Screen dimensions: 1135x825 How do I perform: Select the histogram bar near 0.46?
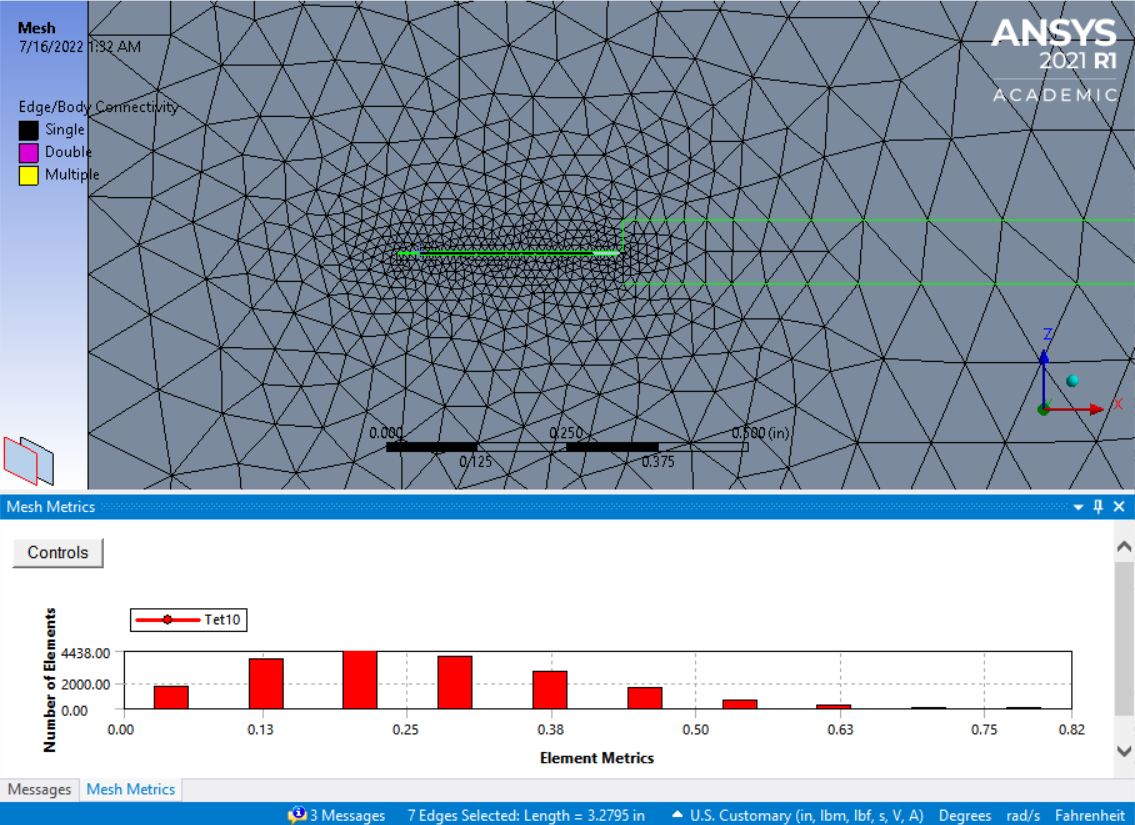[644, 698]
